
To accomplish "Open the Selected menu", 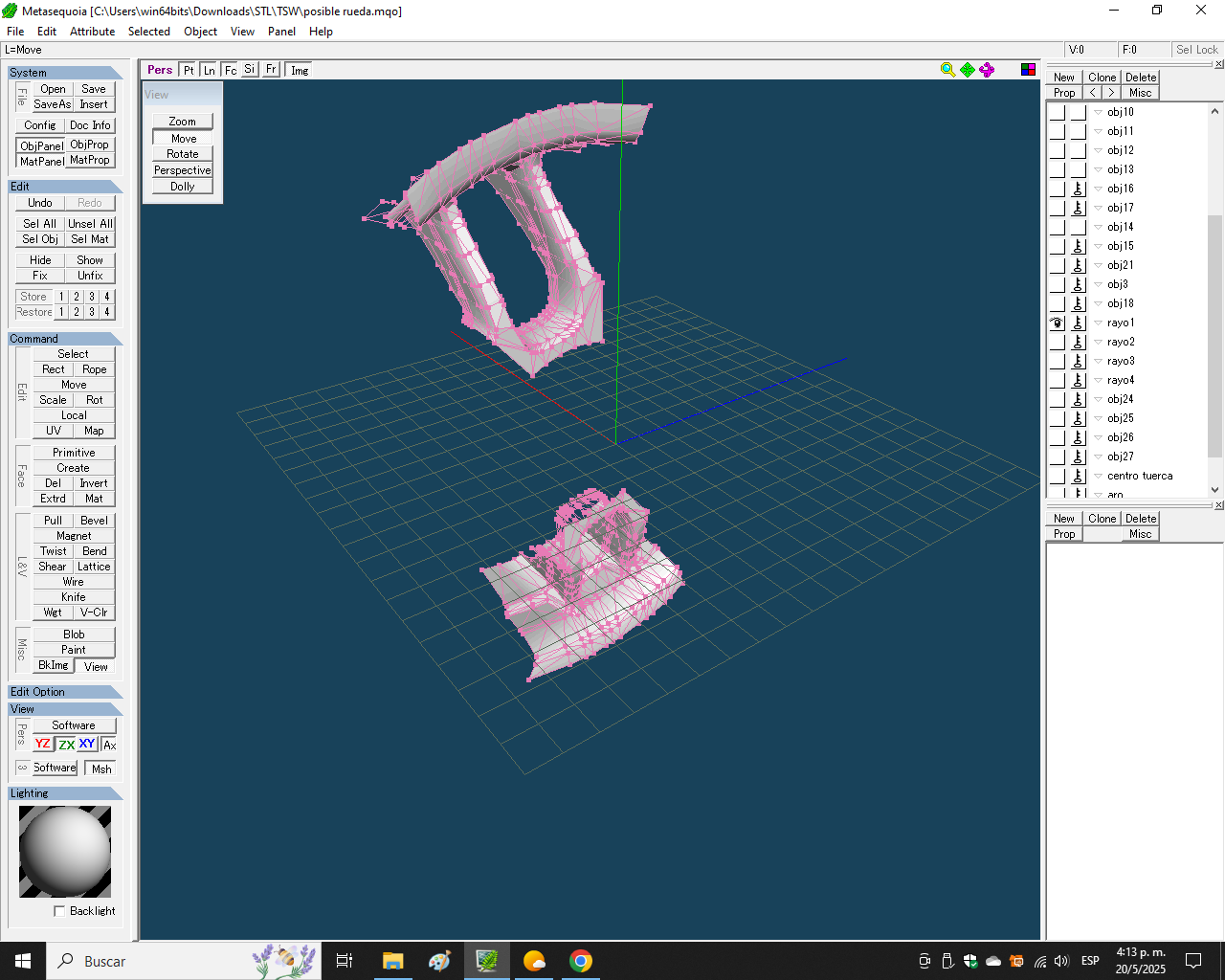I will pyautogui.click(x=149, y=32).
